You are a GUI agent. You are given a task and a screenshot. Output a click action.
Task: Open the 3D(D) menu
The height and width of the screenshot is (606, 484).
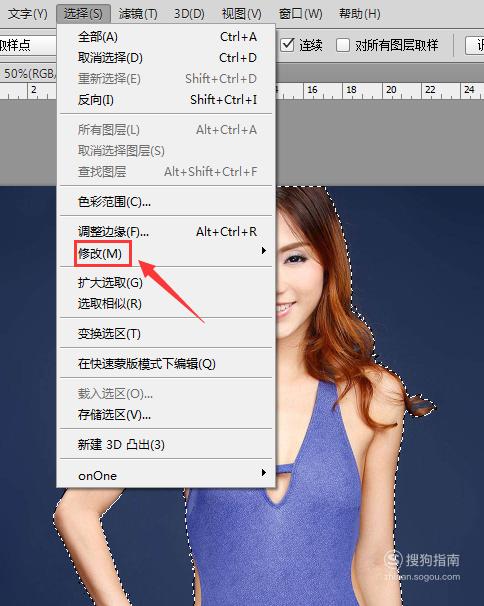pyautogui.click(x=189, y=14)
